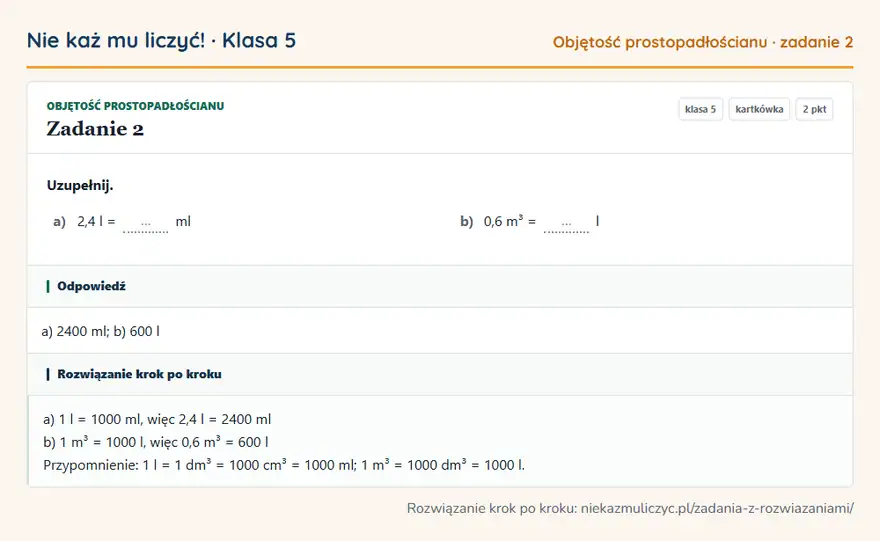Open the niekazmuliczyc.pl/zadania-z-rozwiazaniami/ link
Viewport: 880px width, 541px height.
[x=717, y=508]
